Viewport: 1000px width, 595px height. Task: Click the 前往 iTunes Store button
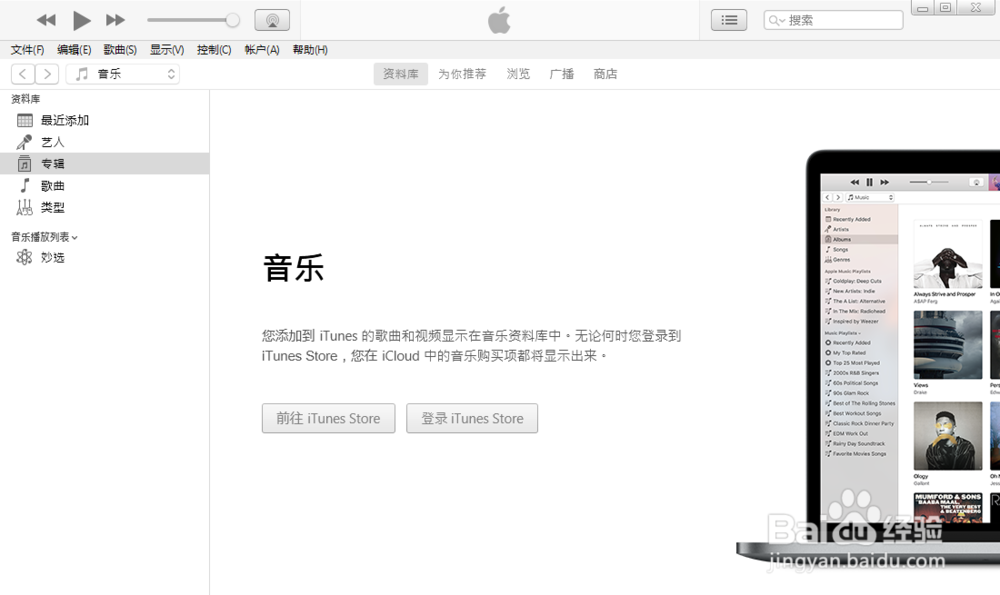pos(328,418)
